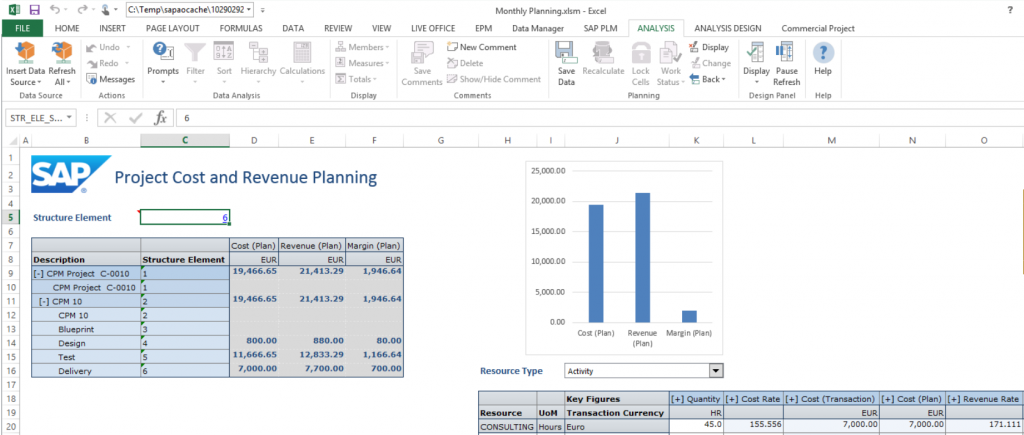The height and width of the screenshot is (435, 1024).
Task: Click the Filter funnel icon
Action: [x=195, y=52]
